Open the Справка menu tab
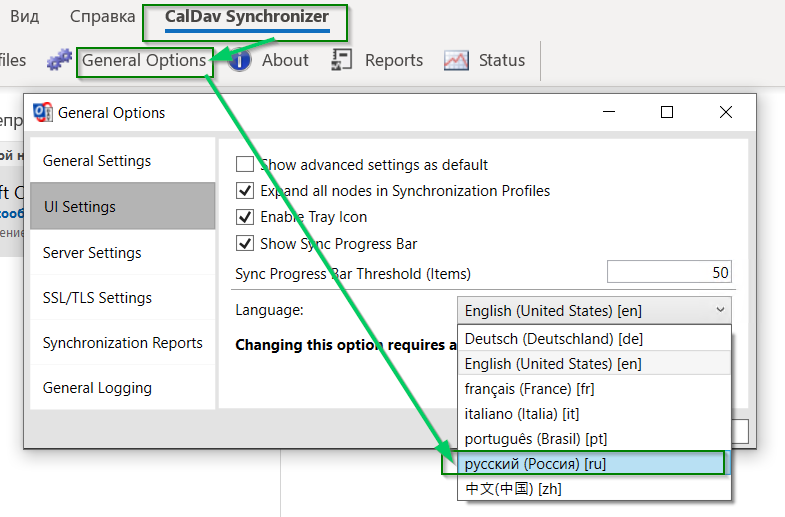This screenshot has width=785, height=517. [103, 17]
